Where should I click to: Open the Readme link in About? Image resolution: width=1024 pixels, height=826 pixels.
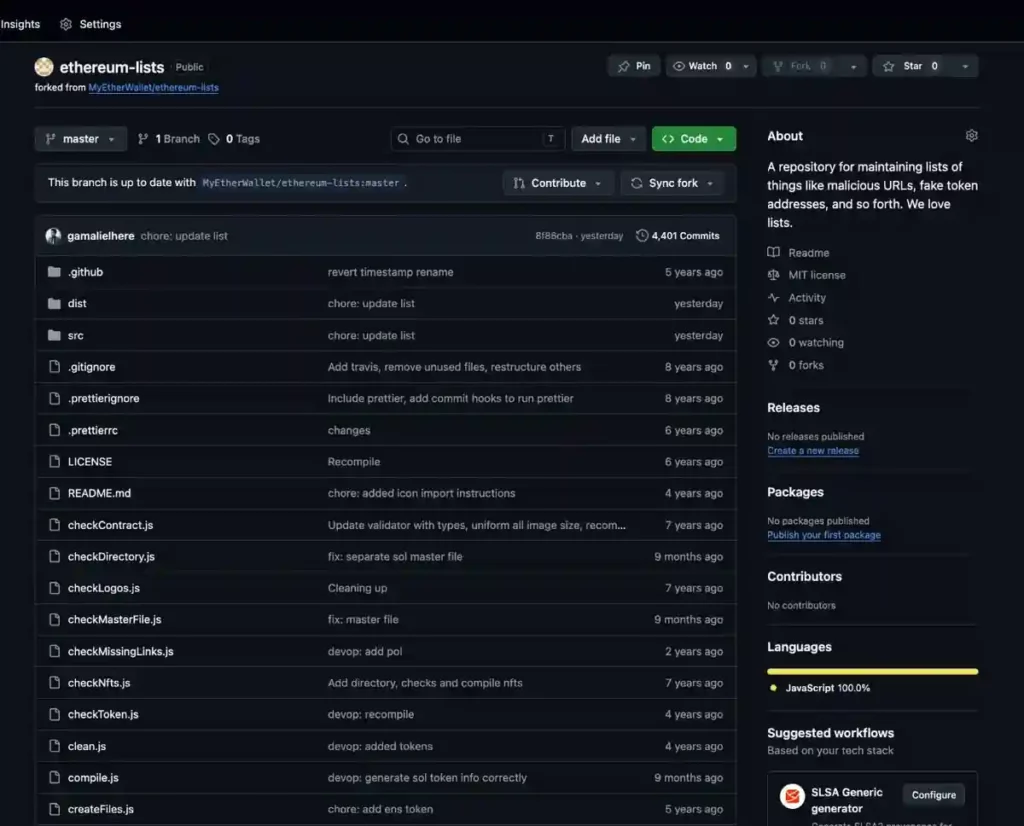tap(808, 253)
